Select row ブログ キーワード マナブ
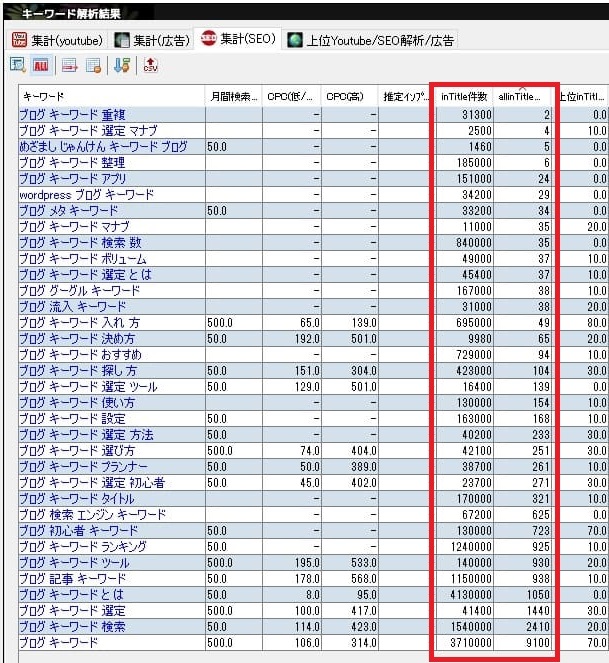 (x=313, y=227)
